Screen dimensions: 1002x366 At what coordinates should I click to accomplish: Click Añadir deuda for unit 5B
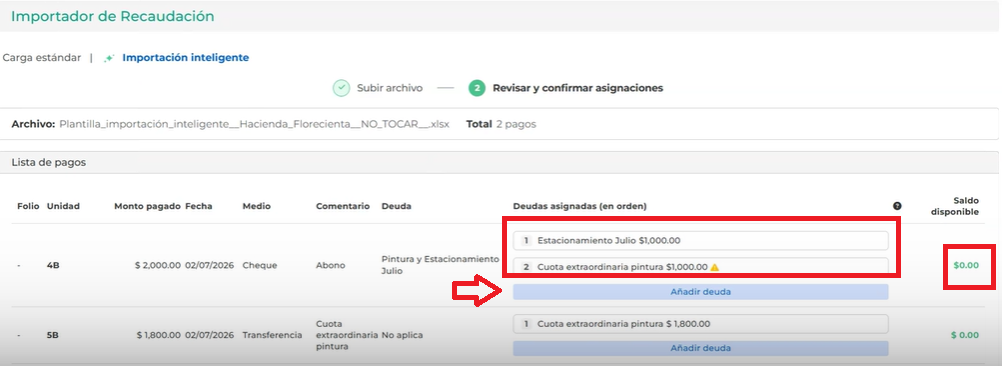(700, 348)
